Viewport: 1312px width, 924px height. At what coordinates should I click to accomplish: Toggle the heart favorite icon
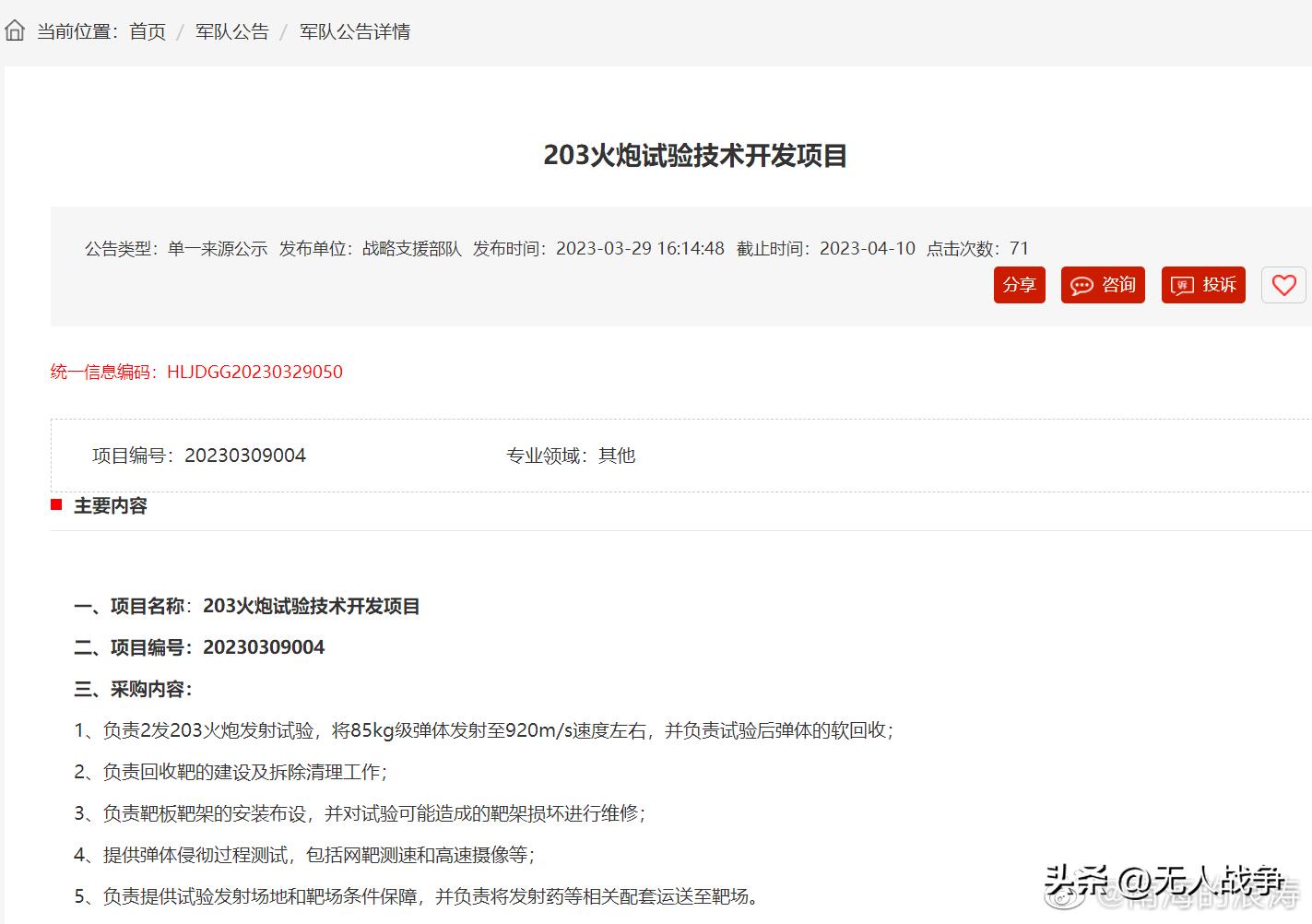(x=1283, y=285)
